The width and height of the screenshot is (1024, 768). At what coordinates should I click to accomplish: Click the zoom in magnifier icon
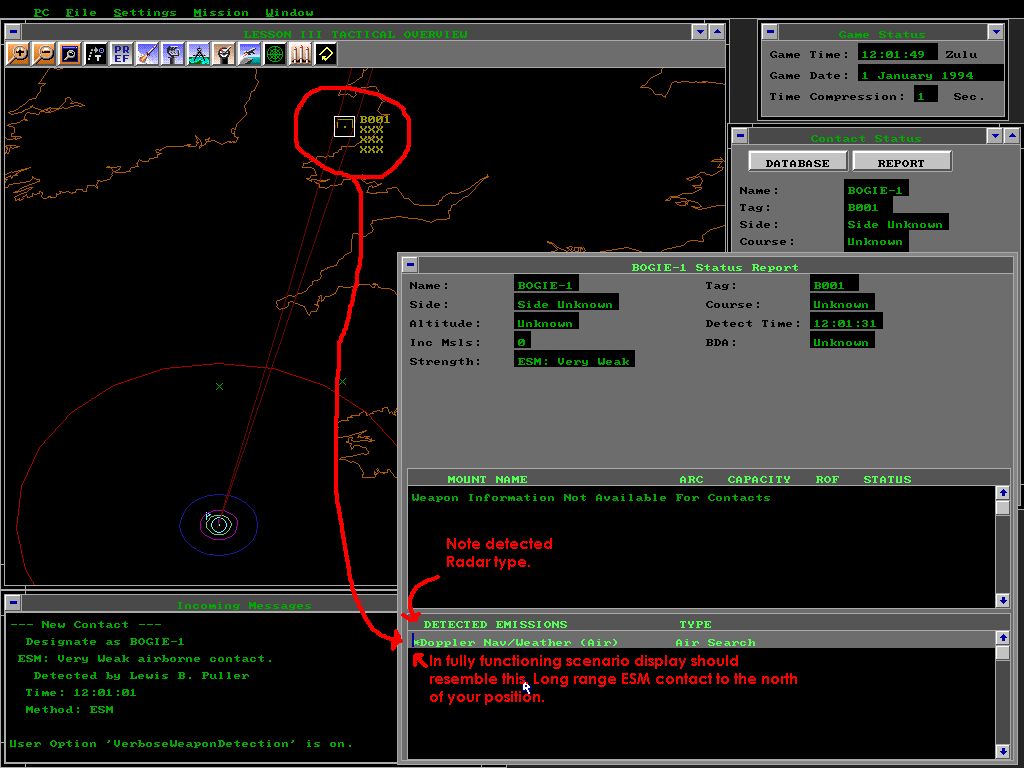click(x=19, y=54)
